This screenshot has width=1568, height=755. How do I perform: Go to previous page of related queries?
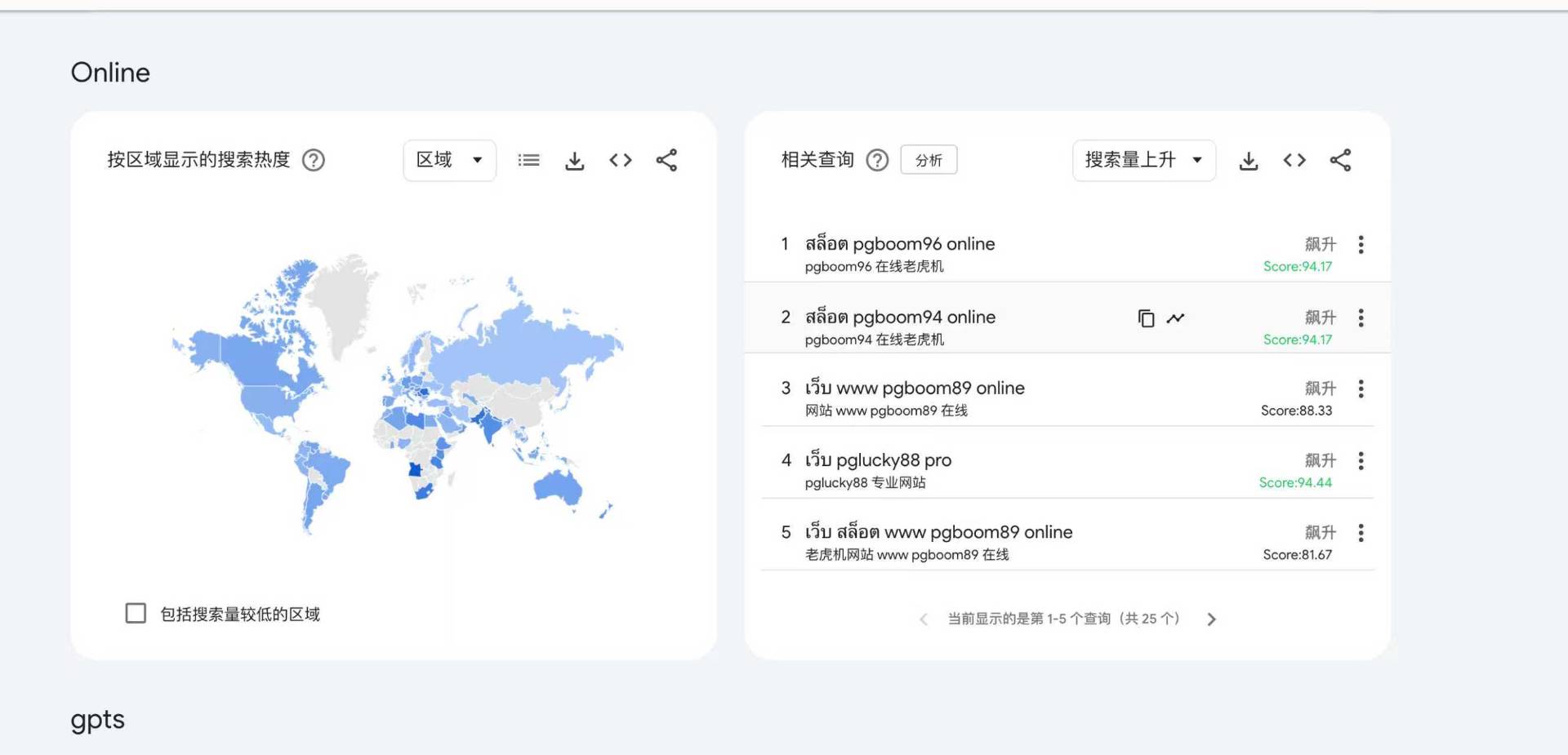click(924, 620)
